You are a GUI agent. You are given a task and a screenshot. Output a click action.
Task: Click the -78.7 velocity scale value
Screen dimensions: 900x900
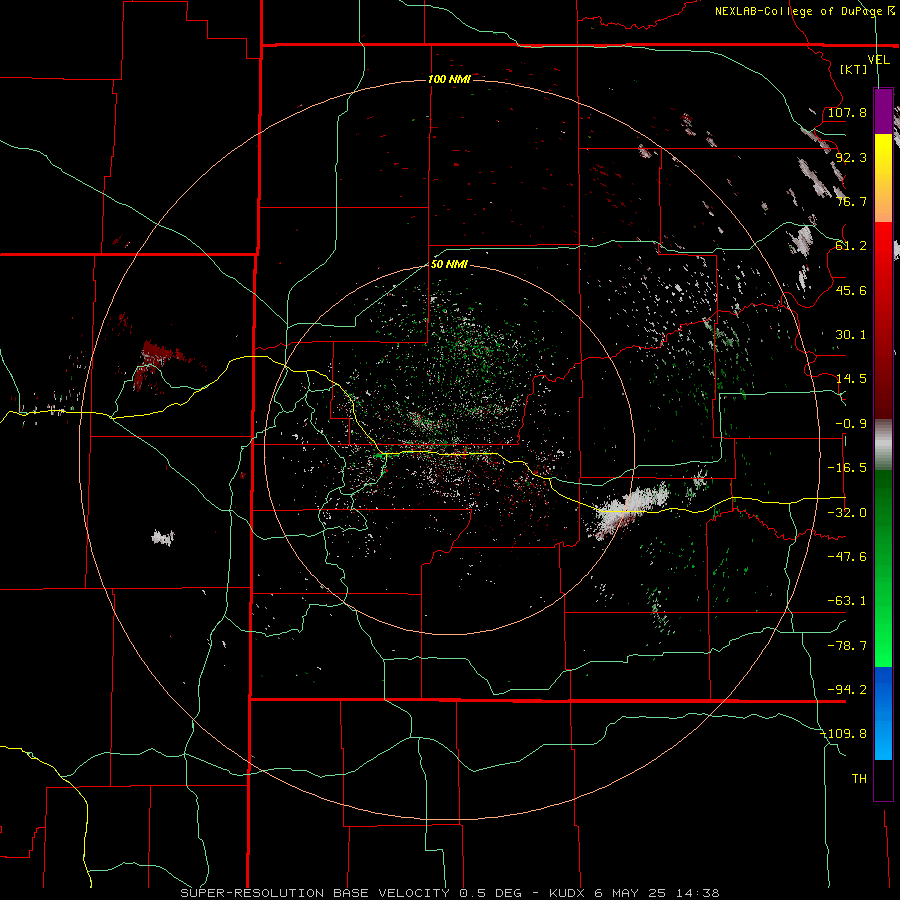point(847,646)
